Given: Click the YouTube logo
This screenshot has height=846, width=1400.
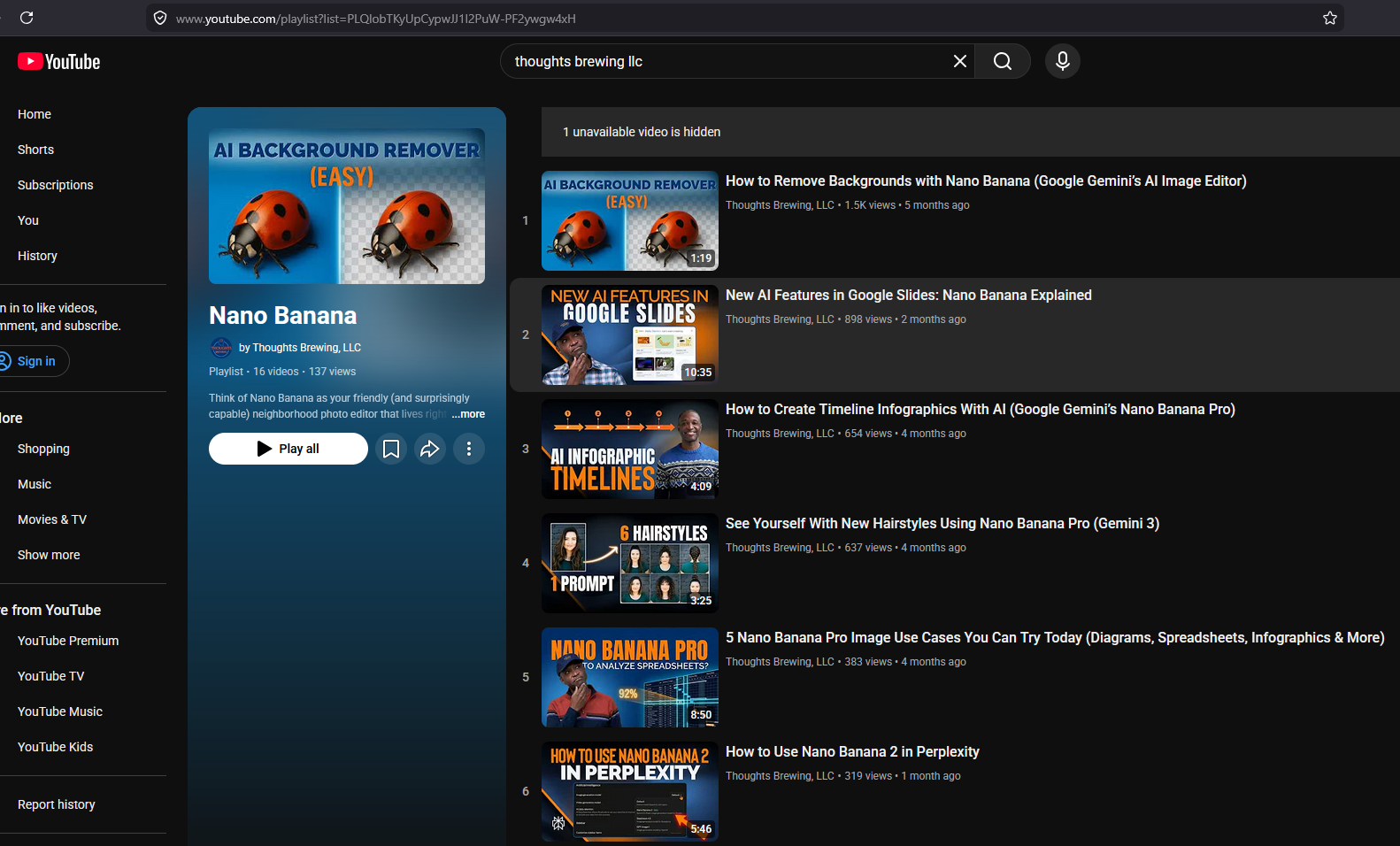Looking at the screenshot, I should pyautogui.click(x=59, y=61).
